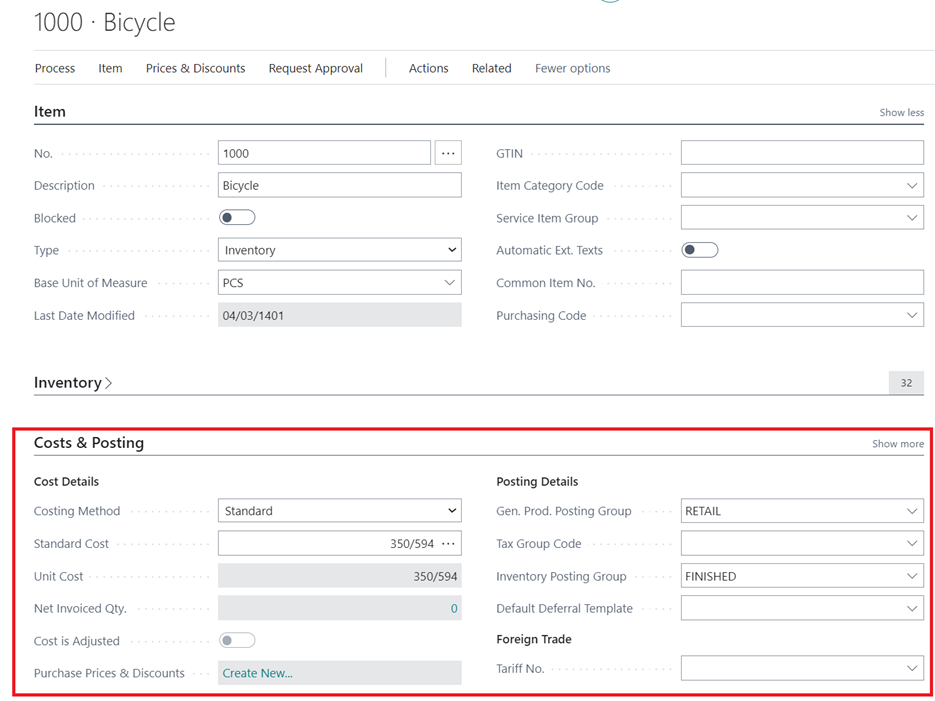The width and height of the screenshot is (935, 701).
Task: Open the Type dropdown showing Inventory
Action: pyautogui.click(x=339, y=250)
